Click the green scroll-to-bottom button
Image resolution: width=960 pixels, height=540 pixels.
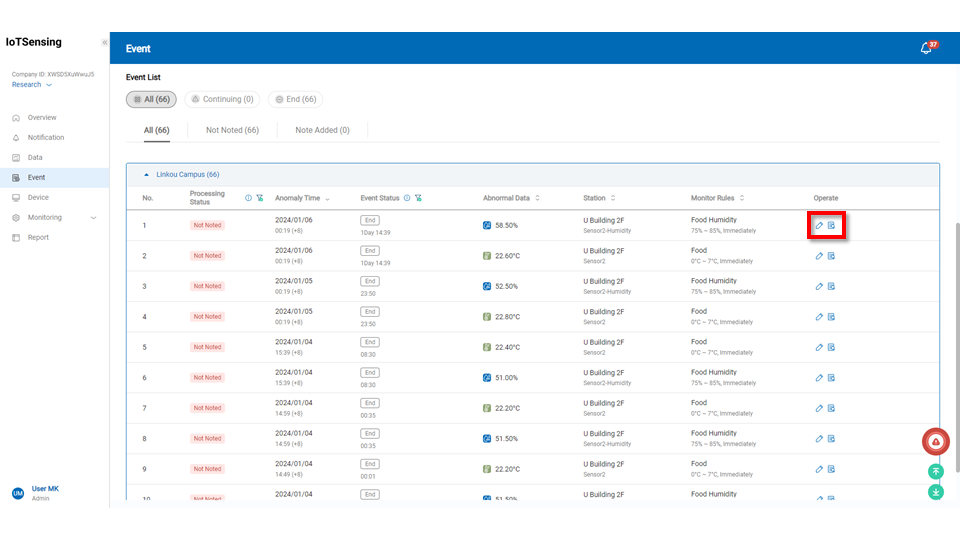[936, 491]
